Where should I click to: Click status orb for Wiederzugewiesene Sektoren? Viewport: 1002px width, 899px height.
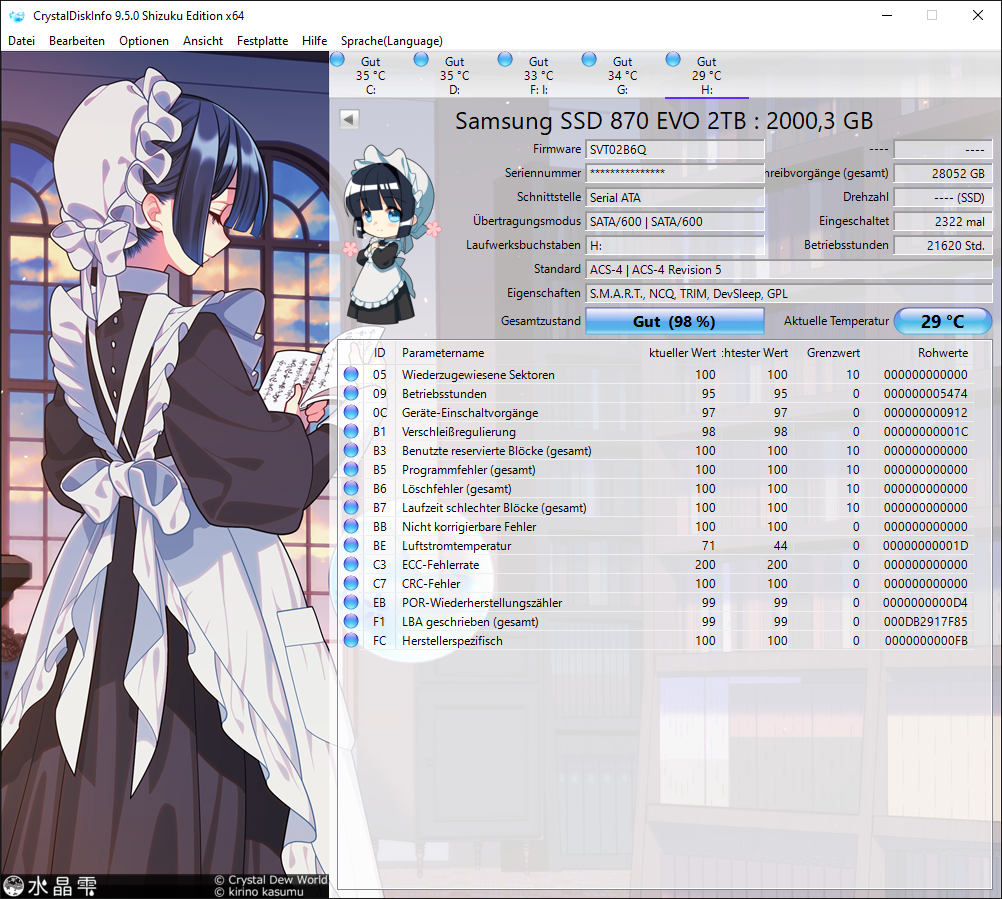(x=351, y=374)
